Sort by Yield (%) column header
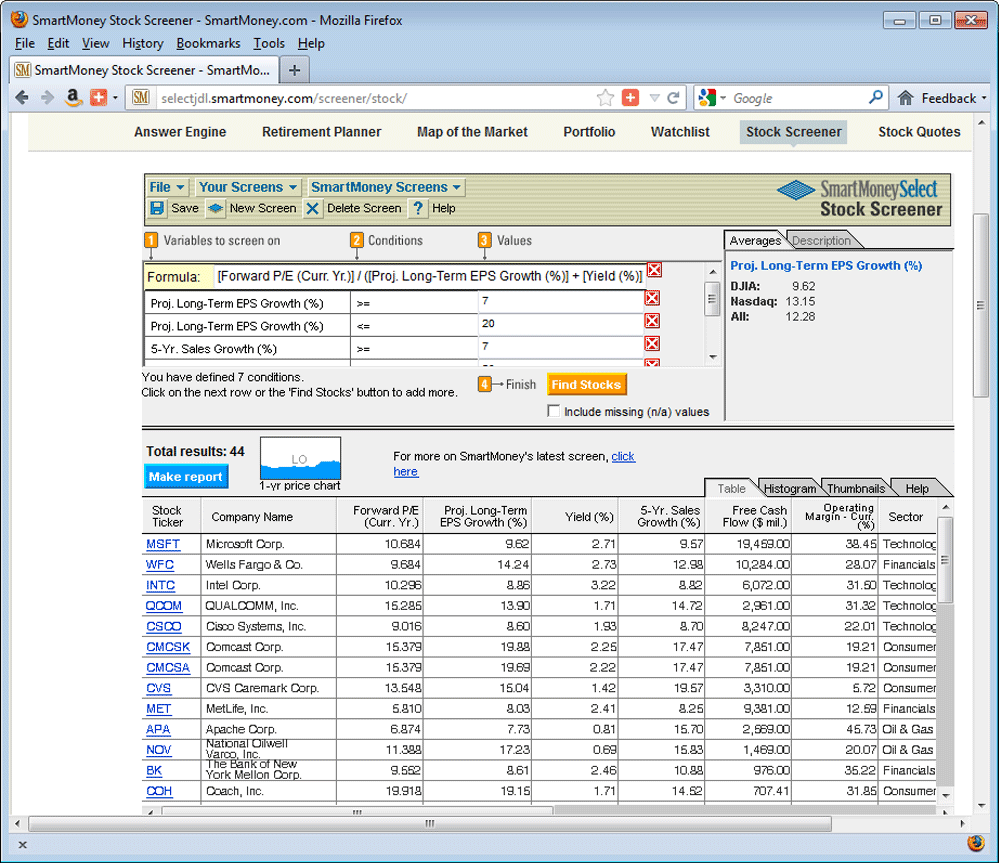 (x=589, y=517)
